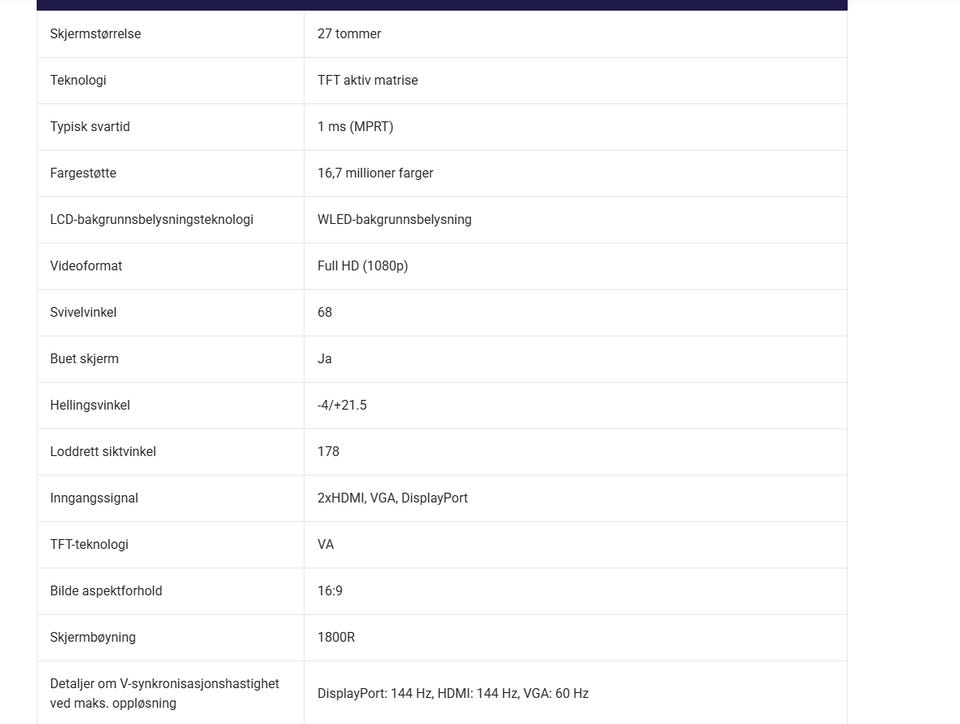
Task: Click the Teknologi specification label
Action: pos(78,80)
